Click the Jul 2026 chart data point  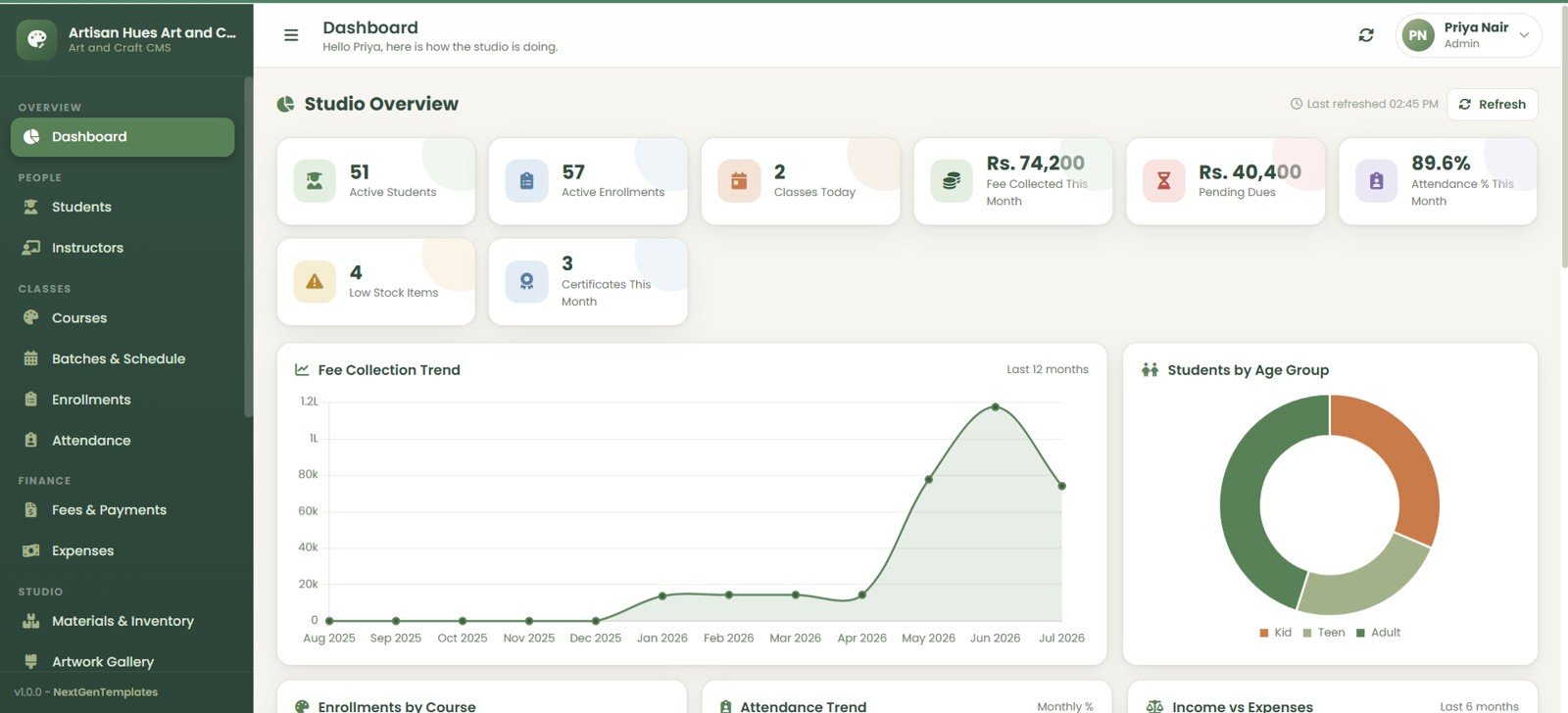[1061, 486]
